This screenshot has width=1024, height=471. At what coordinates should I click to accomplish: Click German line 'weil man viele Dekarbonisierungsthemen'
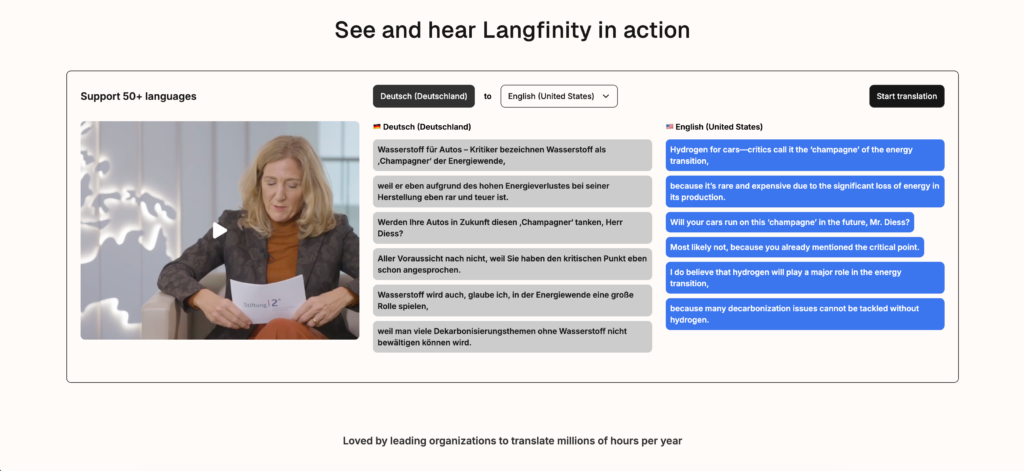coord(512,336)
